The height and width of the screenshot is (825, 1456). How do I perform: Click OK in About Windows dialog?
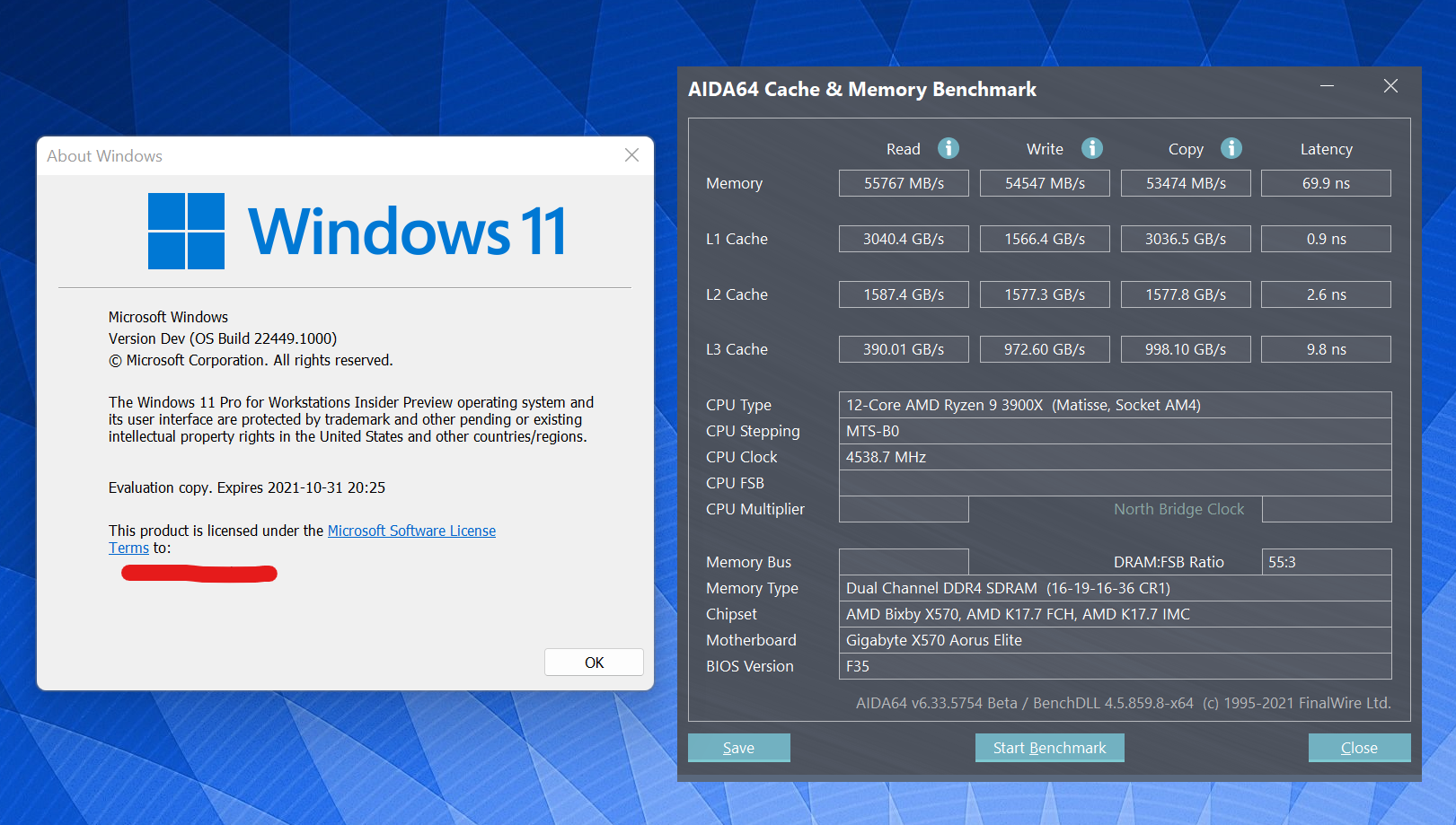click(594, 663)
